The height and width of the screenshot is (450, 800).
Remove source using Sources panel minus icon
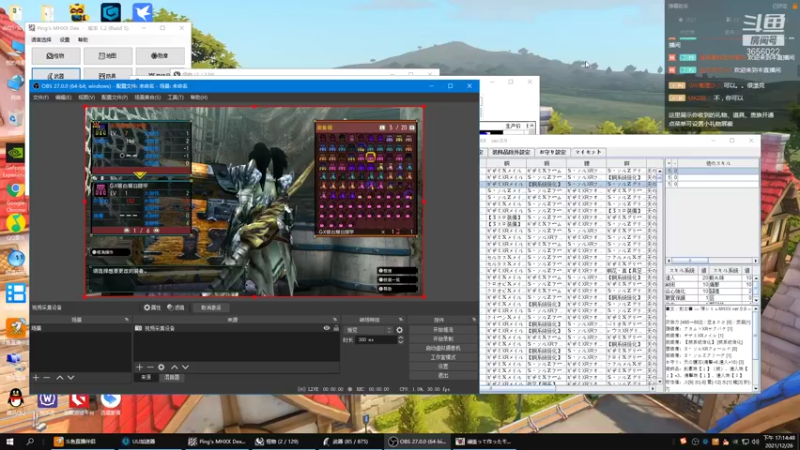[150, 367]
